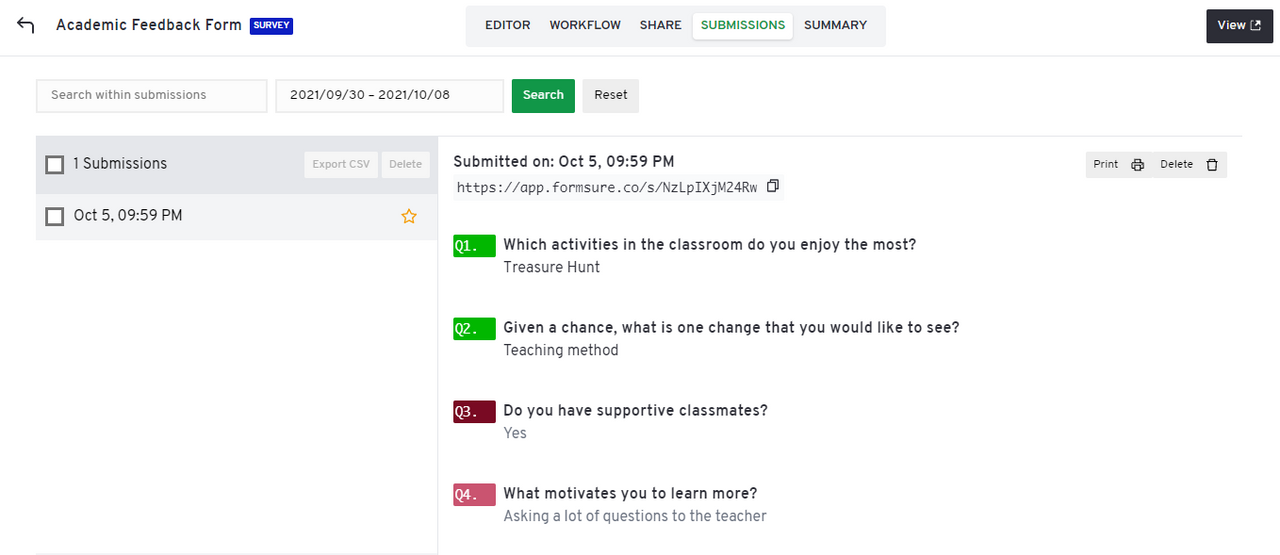The image size is (1280, 555).
Task: Copy the submission URL
Action: pyautogui.click(x=772, y=186)
